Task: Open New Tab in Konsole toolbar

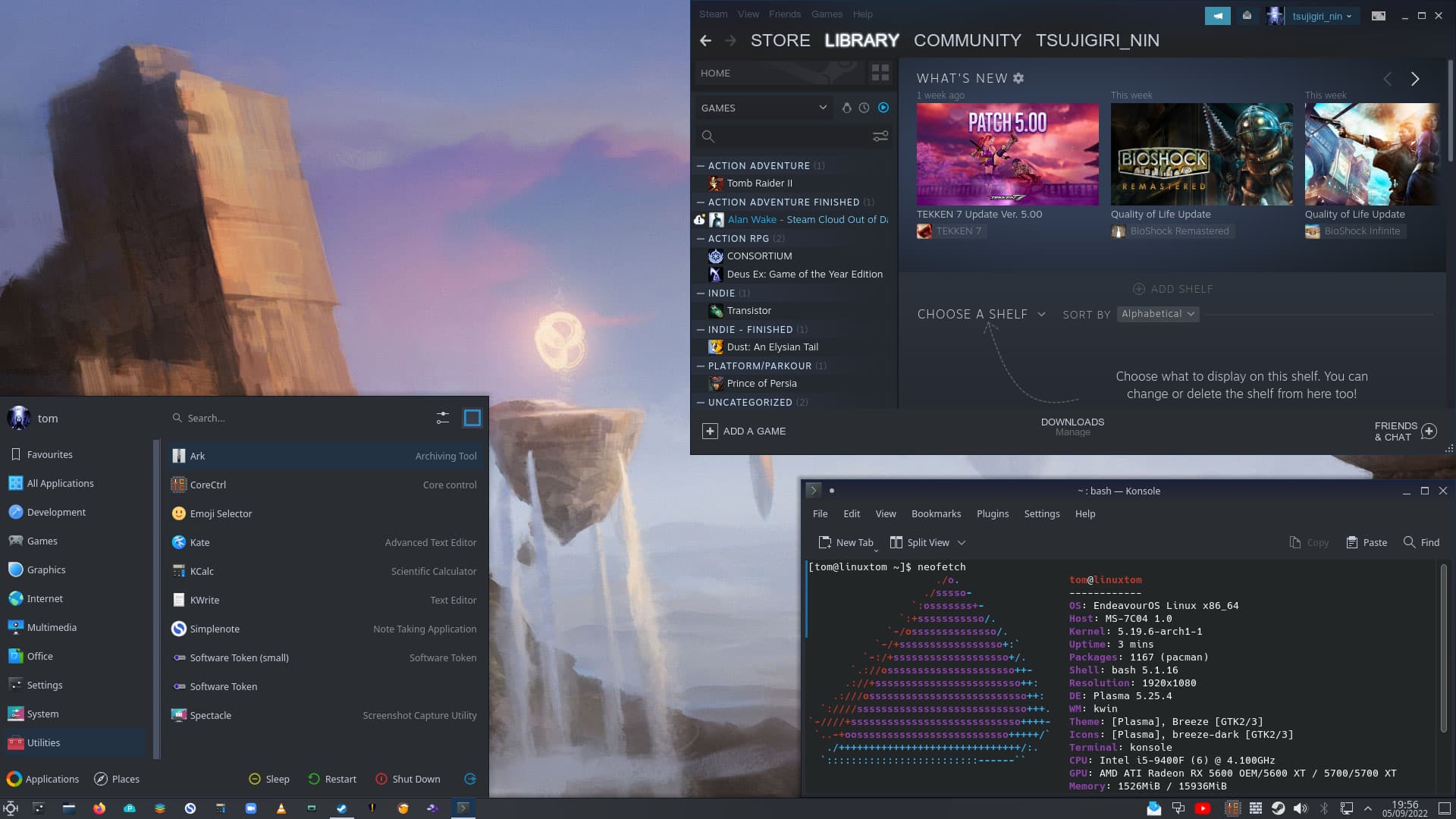Action: click(x=846, y=542)
